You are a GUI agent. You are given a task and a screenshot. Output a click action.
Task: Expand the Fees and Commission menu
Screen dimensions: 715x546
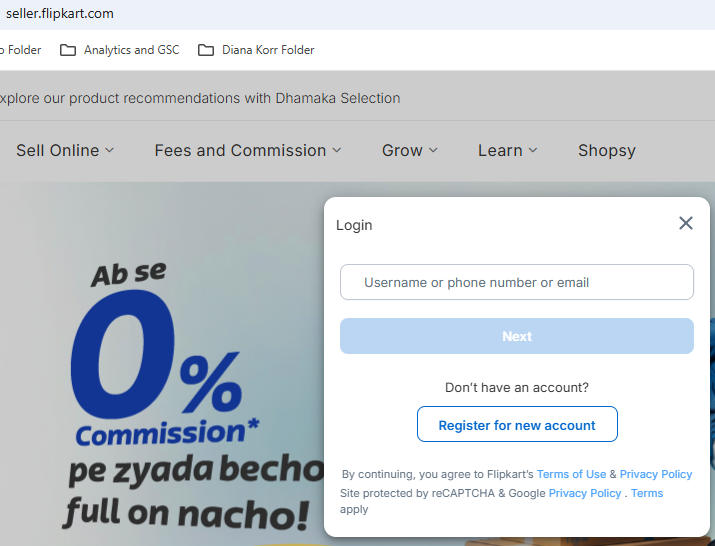pos(248,151)
